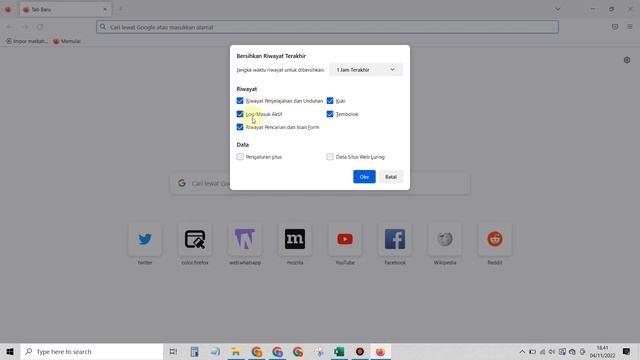640x360 pixels.
Task: Click the Firefox address bar
Action: coord(327,27)
